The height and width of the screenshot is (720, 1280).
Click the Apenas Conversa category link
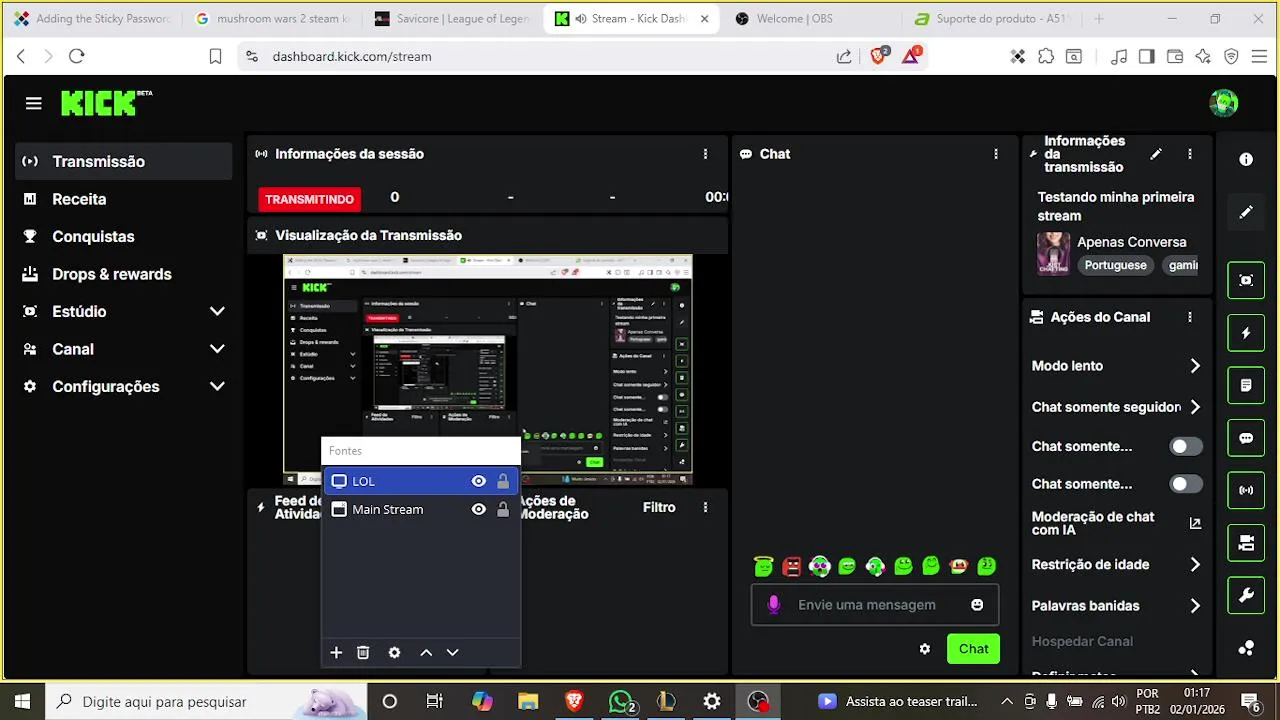[x=1131, y=242]
